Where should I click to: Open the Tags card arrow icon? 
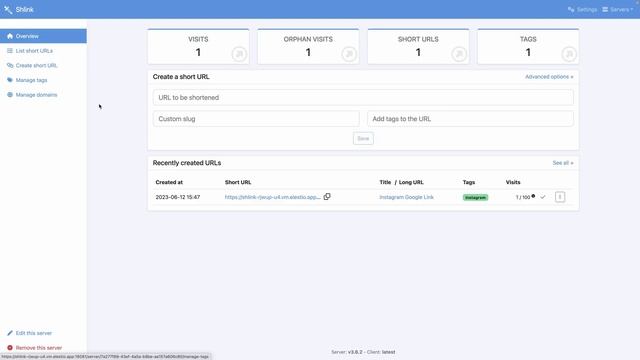[x=569, y=54]
